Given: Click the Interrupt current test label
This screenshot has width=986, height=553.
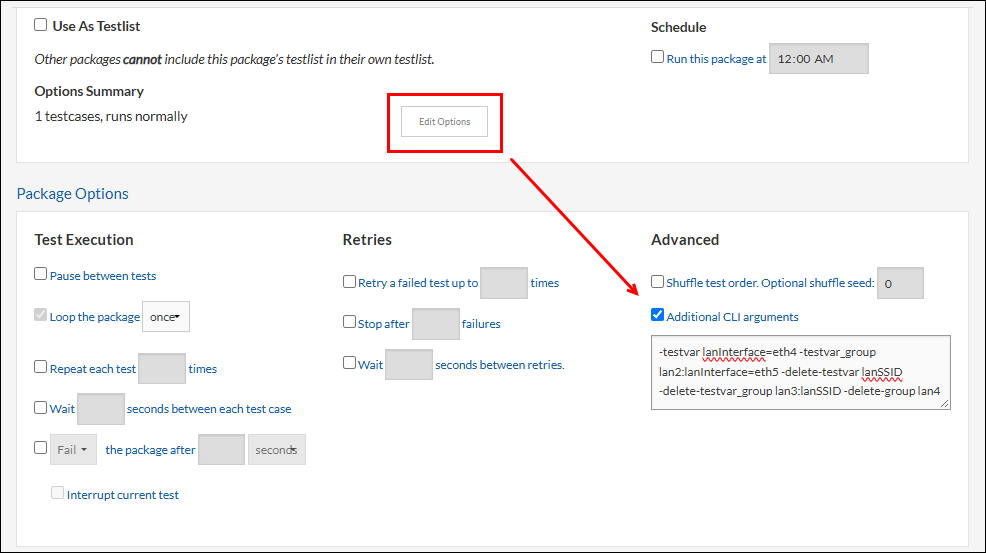Looking at the screenshot, I should click(123, 495).
